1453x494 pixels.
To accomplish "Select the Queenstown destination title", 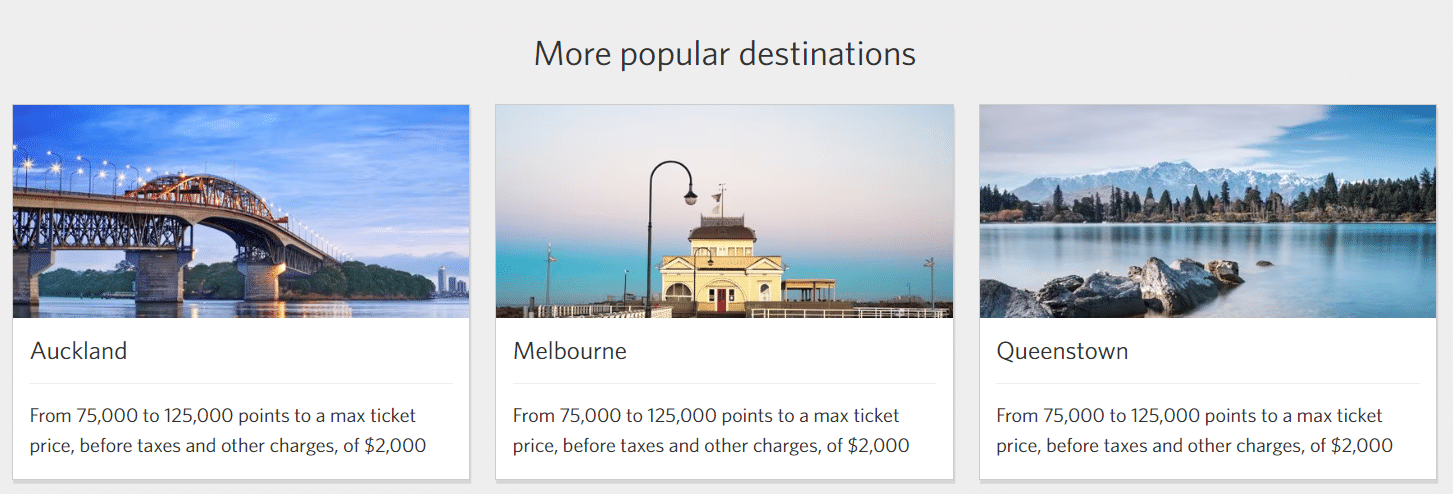I will click(1062, 351).
